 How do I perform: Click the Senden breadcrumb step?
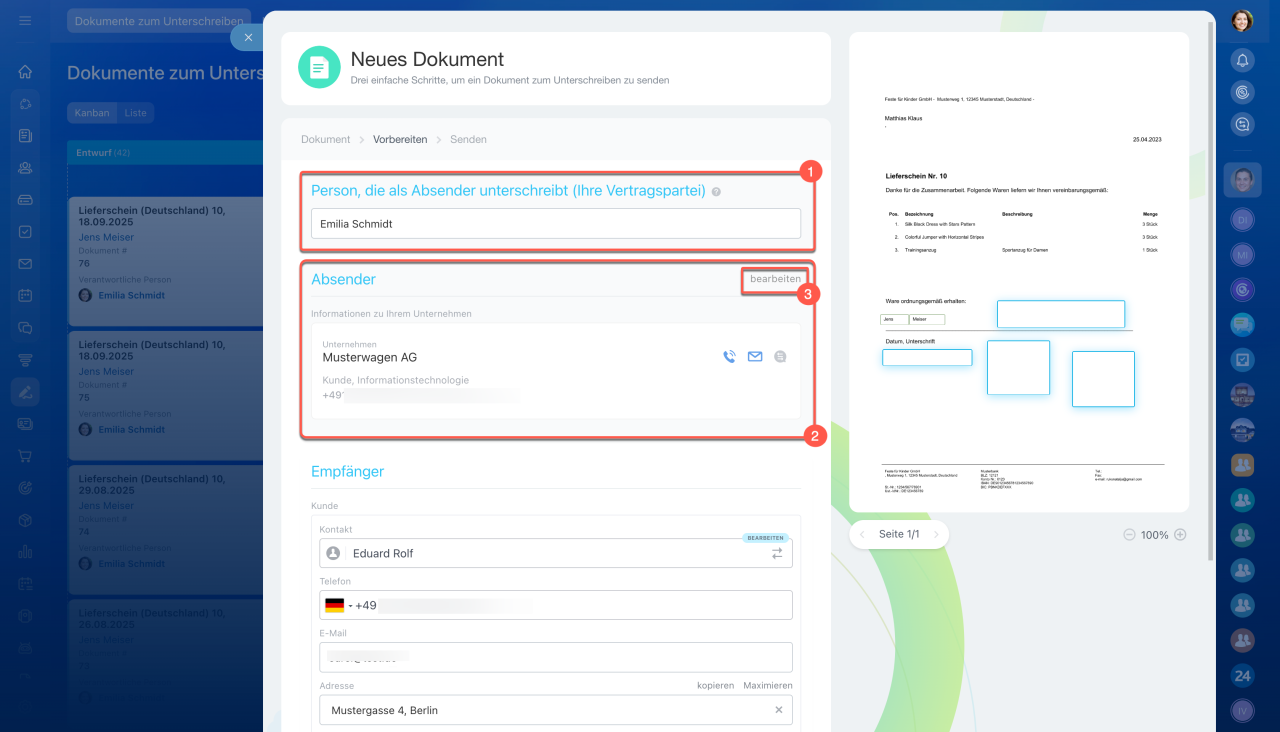pyautogui.click(x=468, y=139)
